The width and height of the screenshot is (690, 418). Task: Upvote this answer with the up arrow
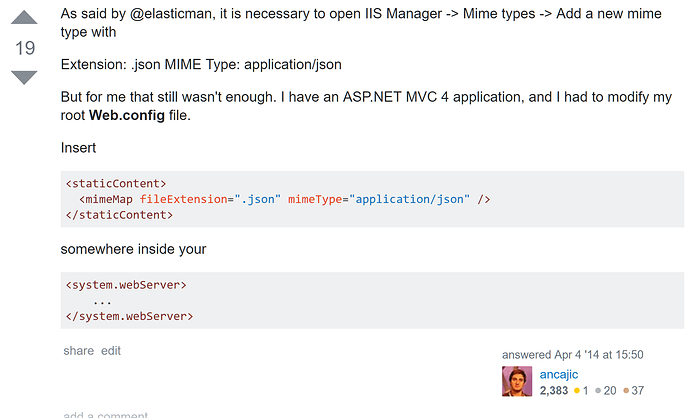(24, 19)
